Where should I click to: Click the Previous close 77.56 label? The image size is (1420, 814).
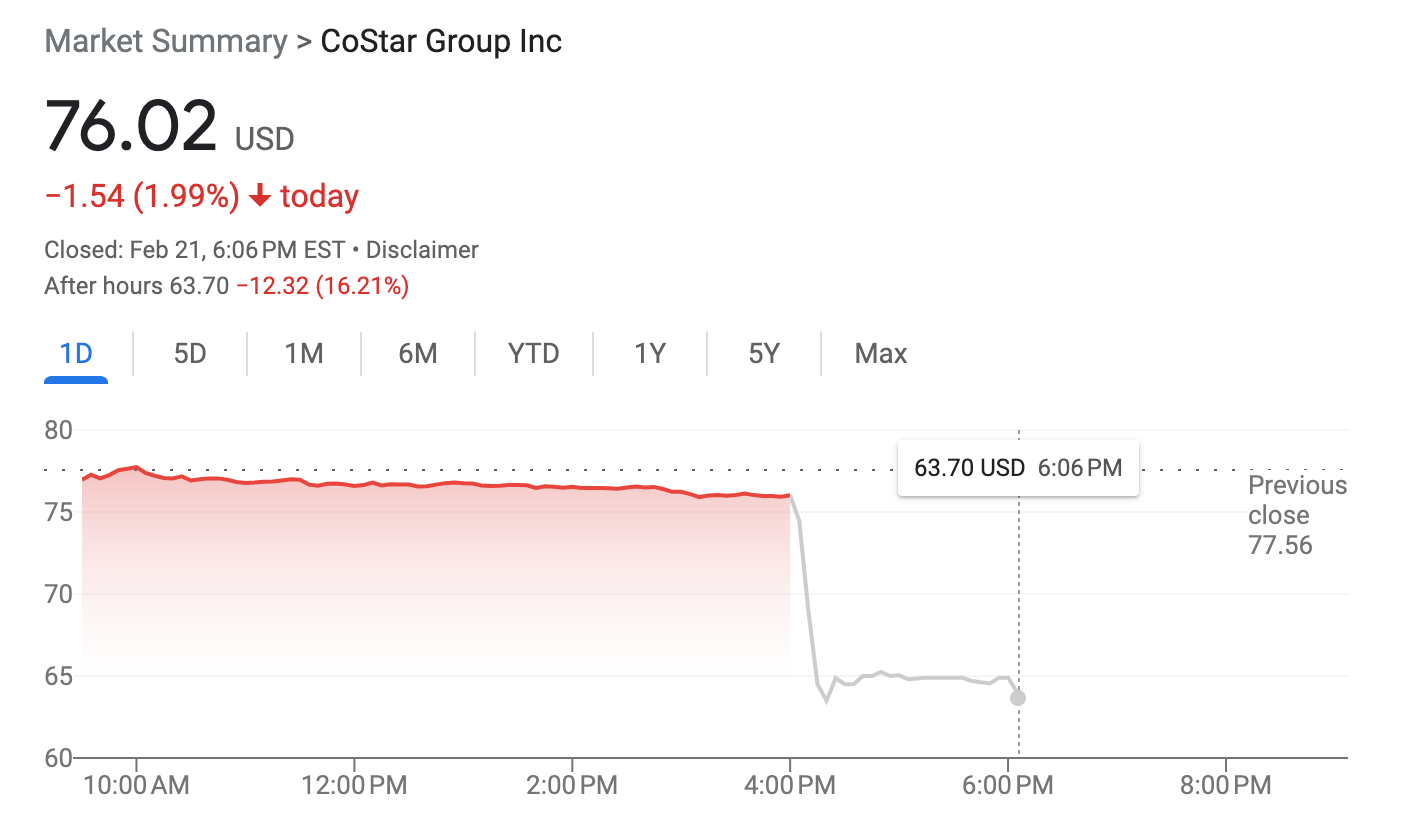(x=1297, y=515)
